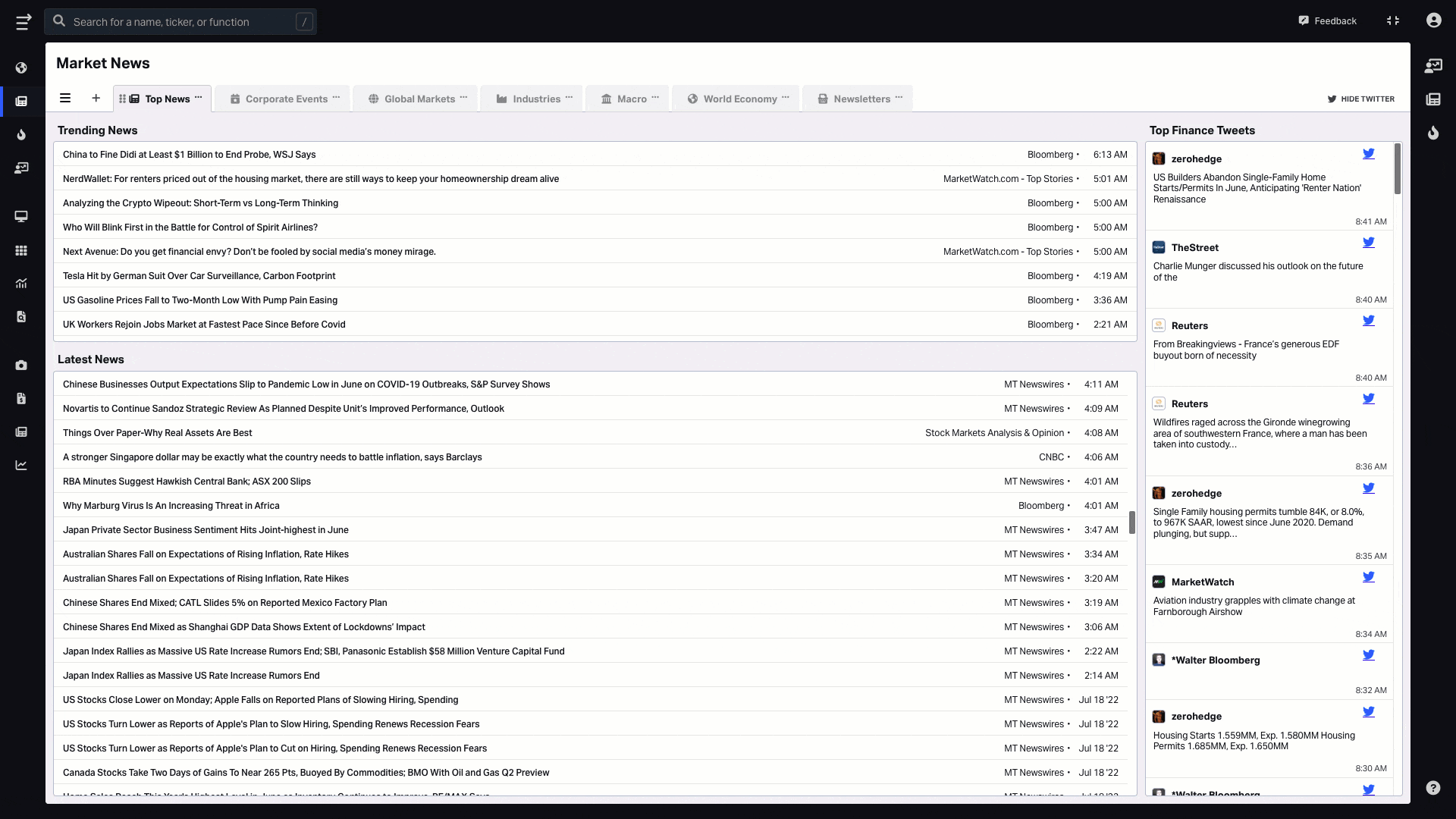This screenshot has height=819, width=1456.
Task: Click the hamburger menu icon
Action: 65,98
